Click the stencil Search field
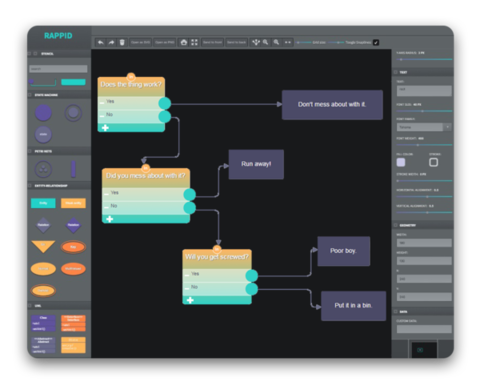 [58, 69]
